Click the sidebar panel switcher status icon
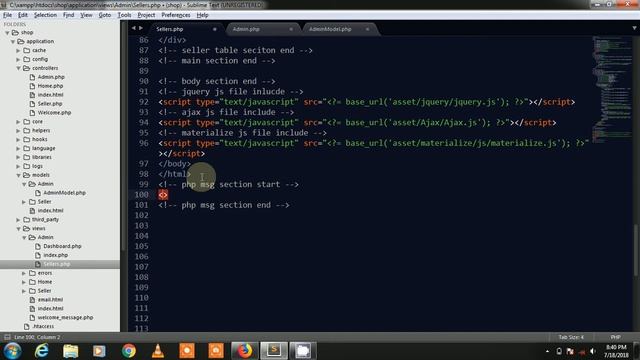Screen dimensions: 640x360 [7, 337]
